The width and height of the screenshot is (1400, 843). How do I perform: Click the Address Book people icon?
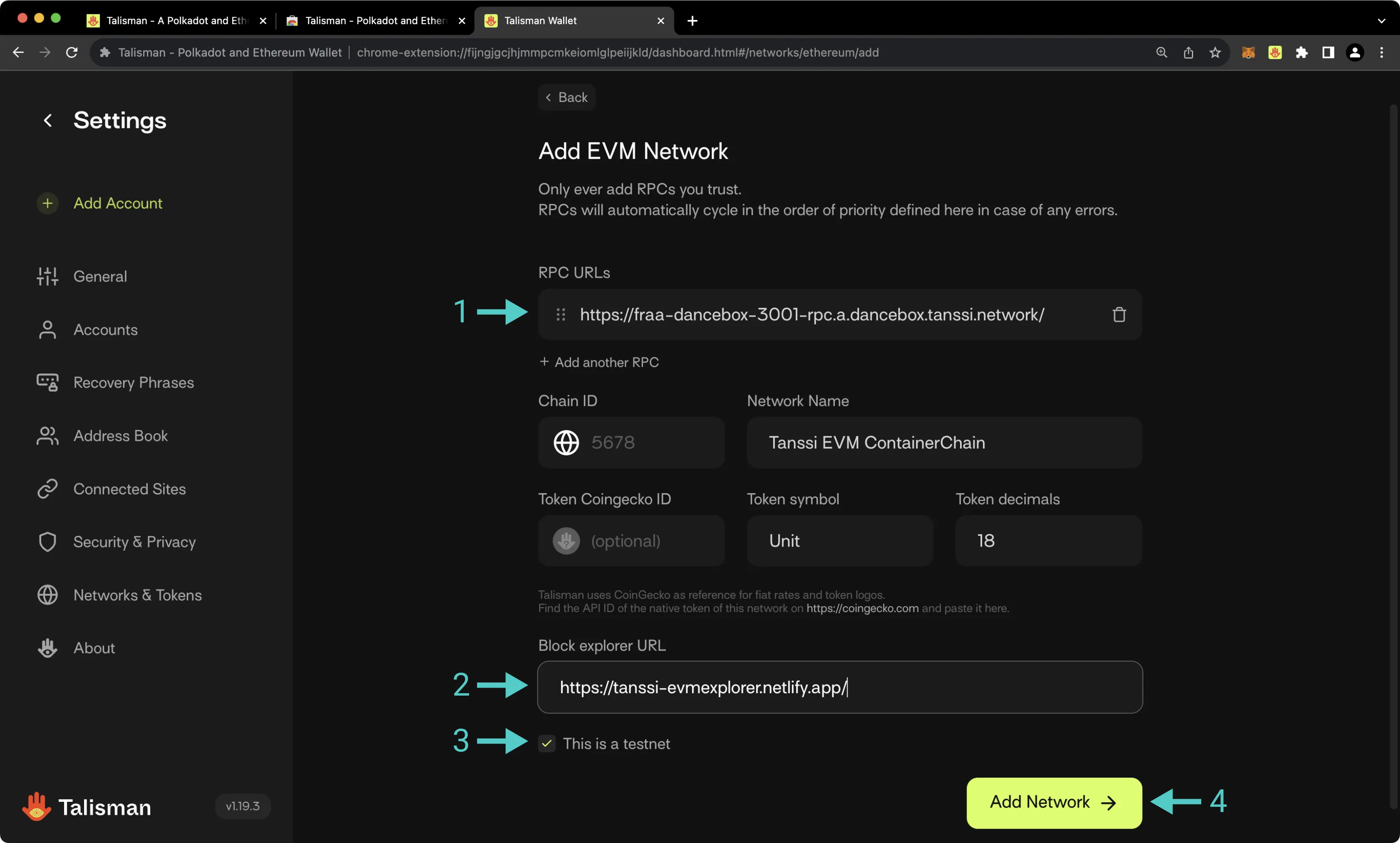tap(48, 436)
